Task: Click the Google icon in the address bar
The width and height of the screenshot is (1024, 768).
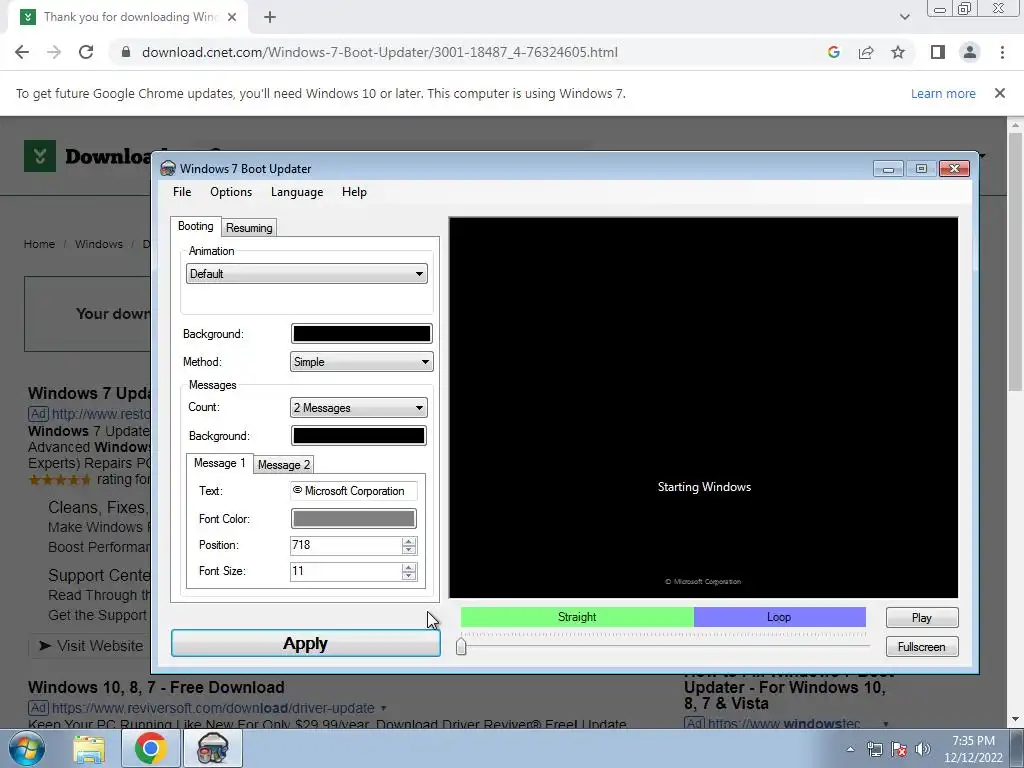Action: (x=833, y=52)
